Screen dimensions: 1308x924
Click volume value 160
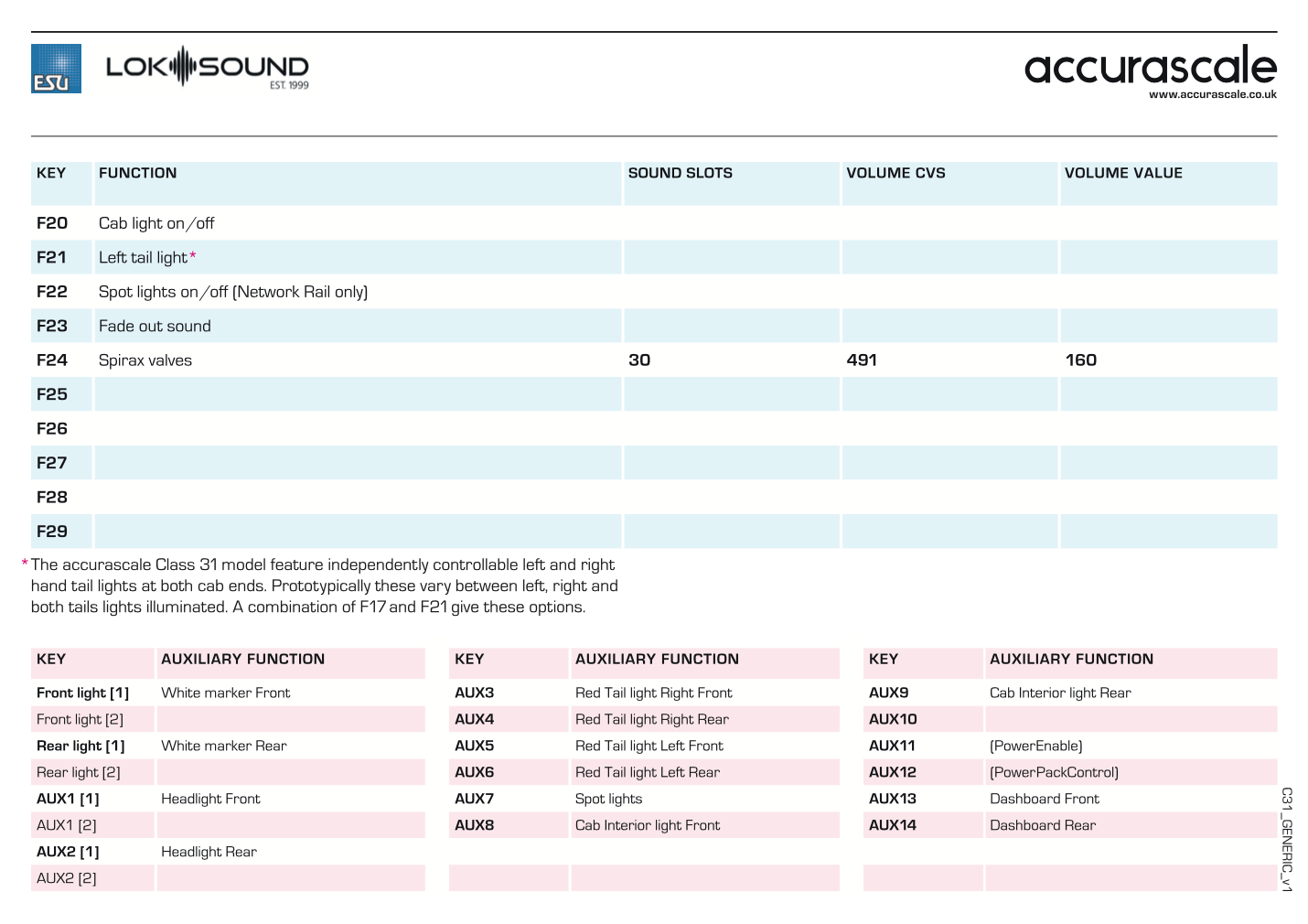[x=1080, y=360]
